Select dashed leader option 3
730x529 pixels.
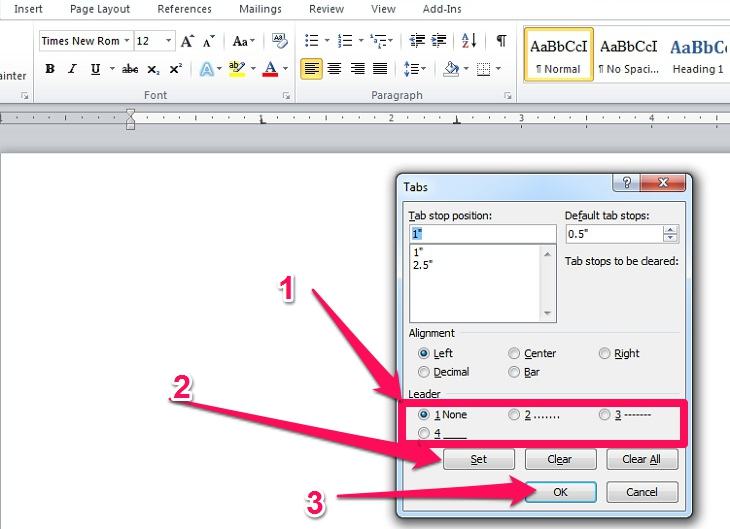pyautogui.click(x=604, y=414)
